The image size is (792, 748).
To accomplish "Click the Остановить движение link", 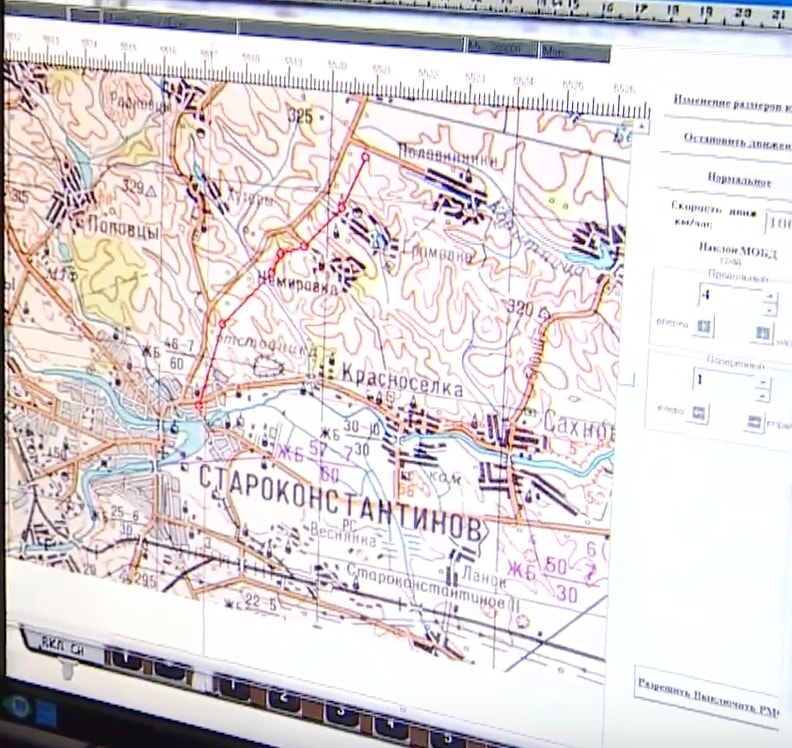I will [x=736, y=139].
